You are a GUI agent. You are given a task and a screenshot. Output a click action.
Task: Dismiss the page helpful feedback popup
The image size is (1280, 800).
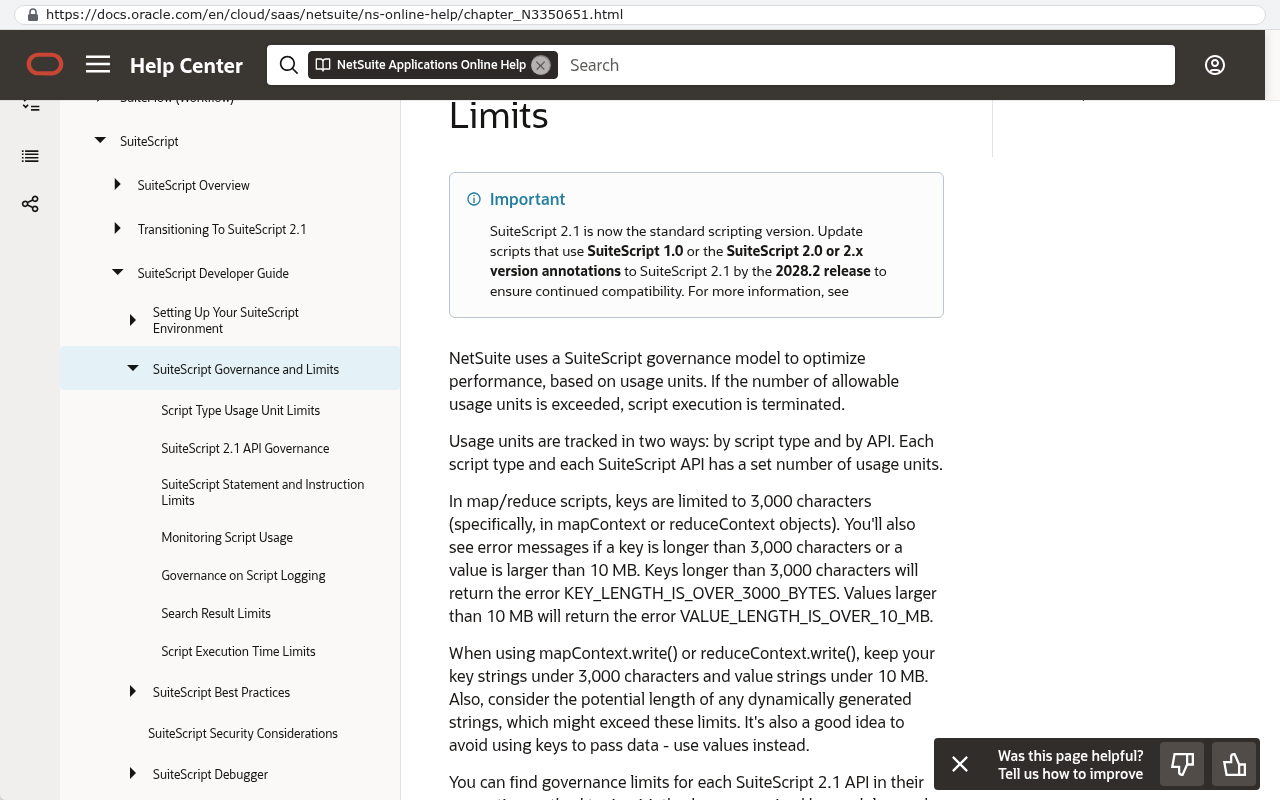[960, 765]
